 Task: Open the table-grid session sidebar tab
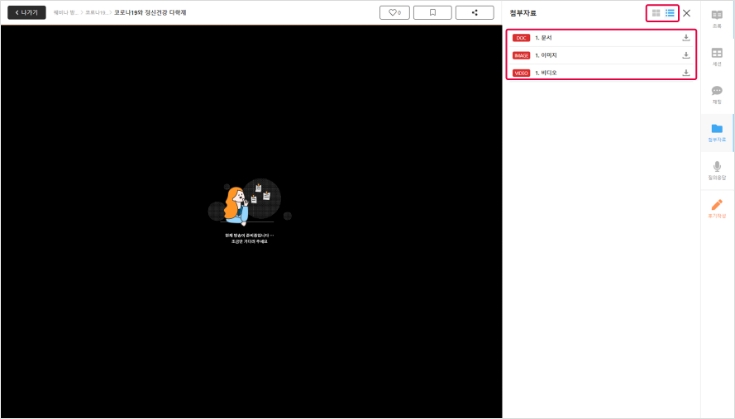pyautogui.click(x=717, y=57)
